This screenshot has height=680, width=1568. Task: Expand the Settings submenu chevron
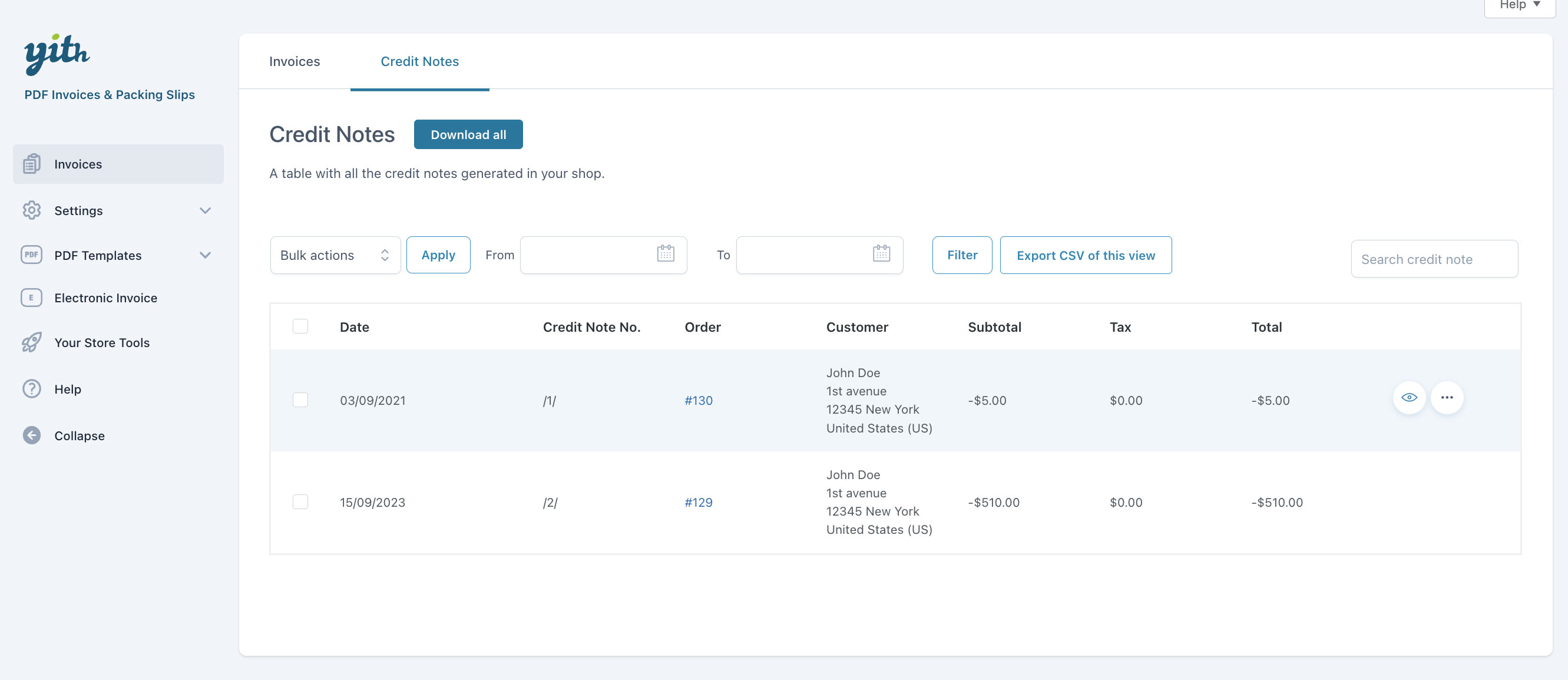pyautogui.click(x=205, y=210)
